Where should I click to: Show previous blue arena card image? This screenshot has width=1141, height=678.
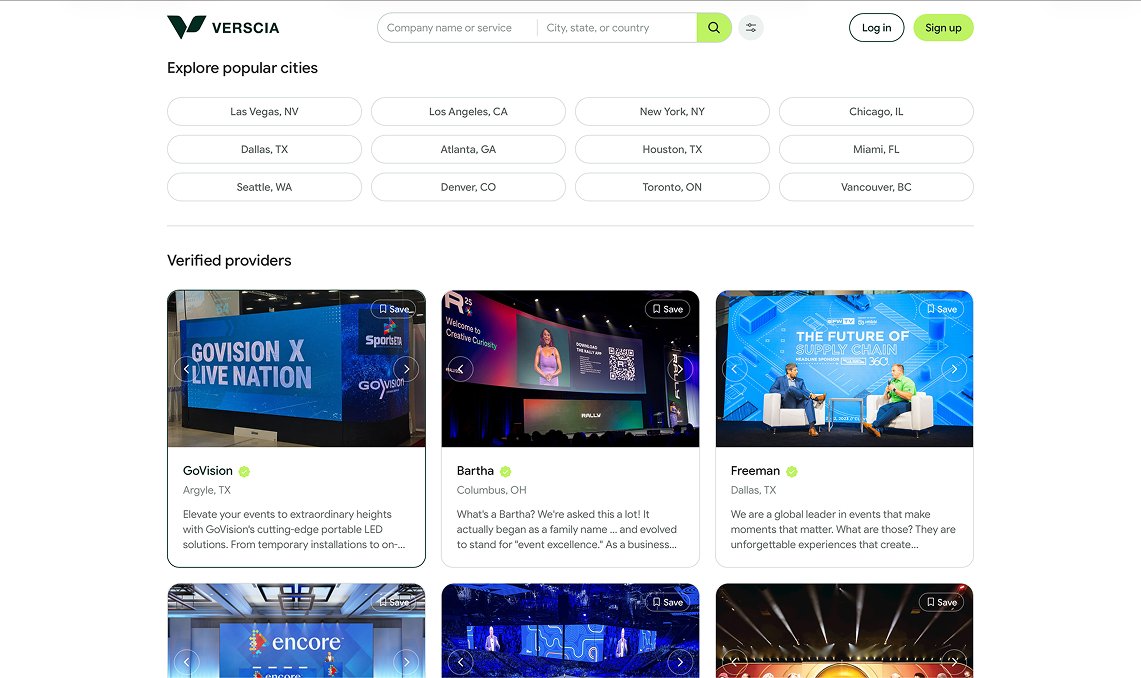pyautogui.click(x=461, y=662)
